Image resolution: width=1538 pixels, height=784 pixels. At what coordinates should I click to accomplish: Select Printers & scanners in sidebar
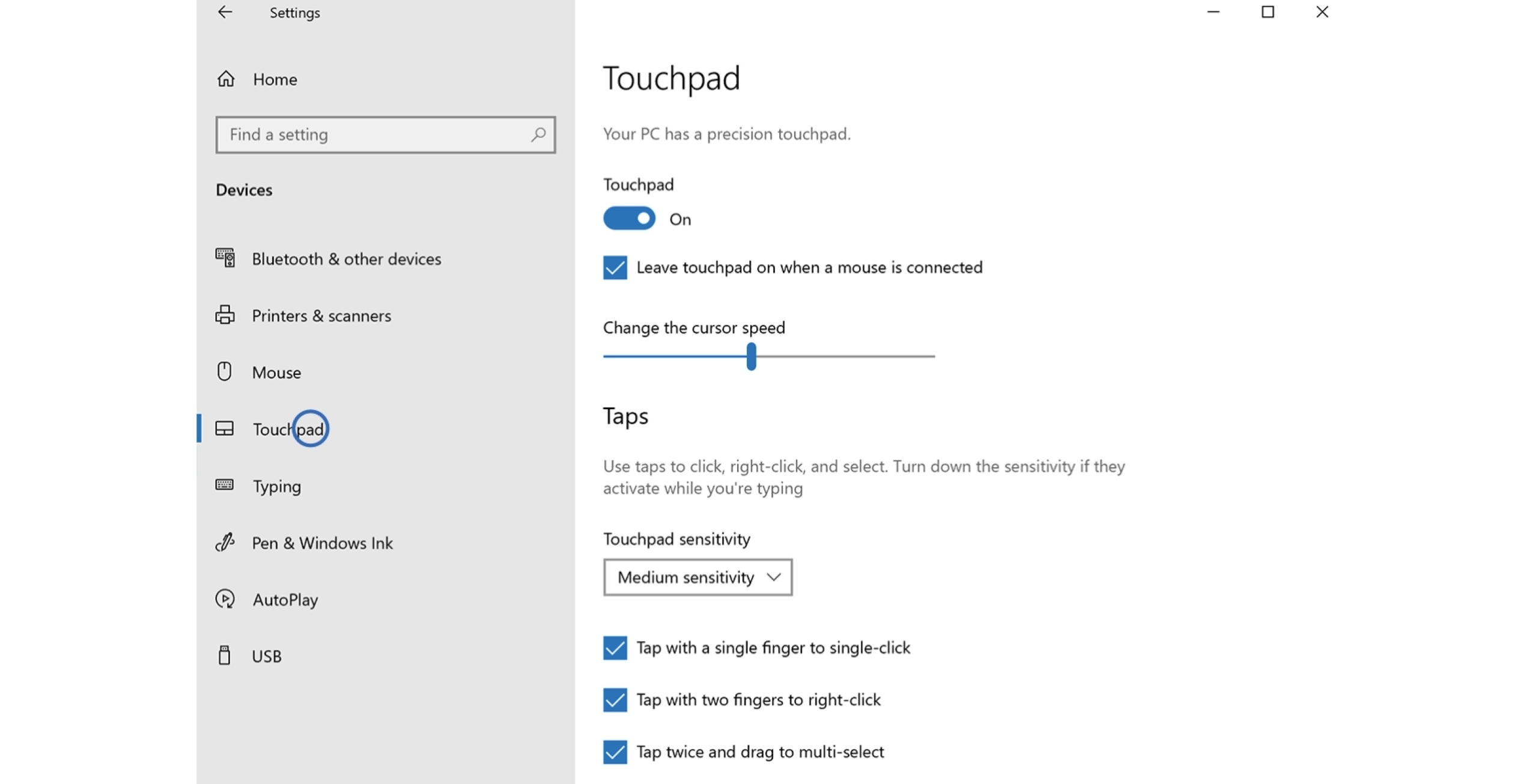321,315
